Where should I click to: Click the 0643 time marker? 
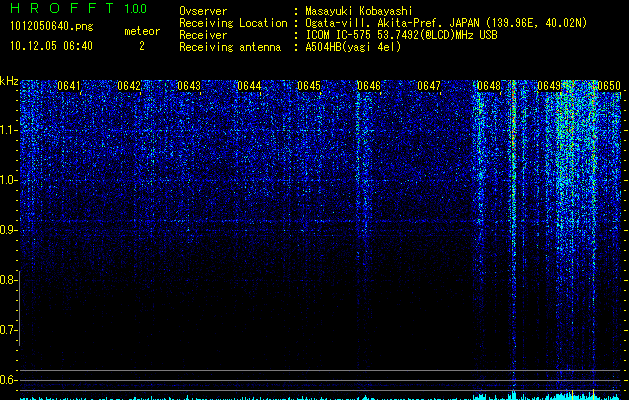(x=189, y=86)
